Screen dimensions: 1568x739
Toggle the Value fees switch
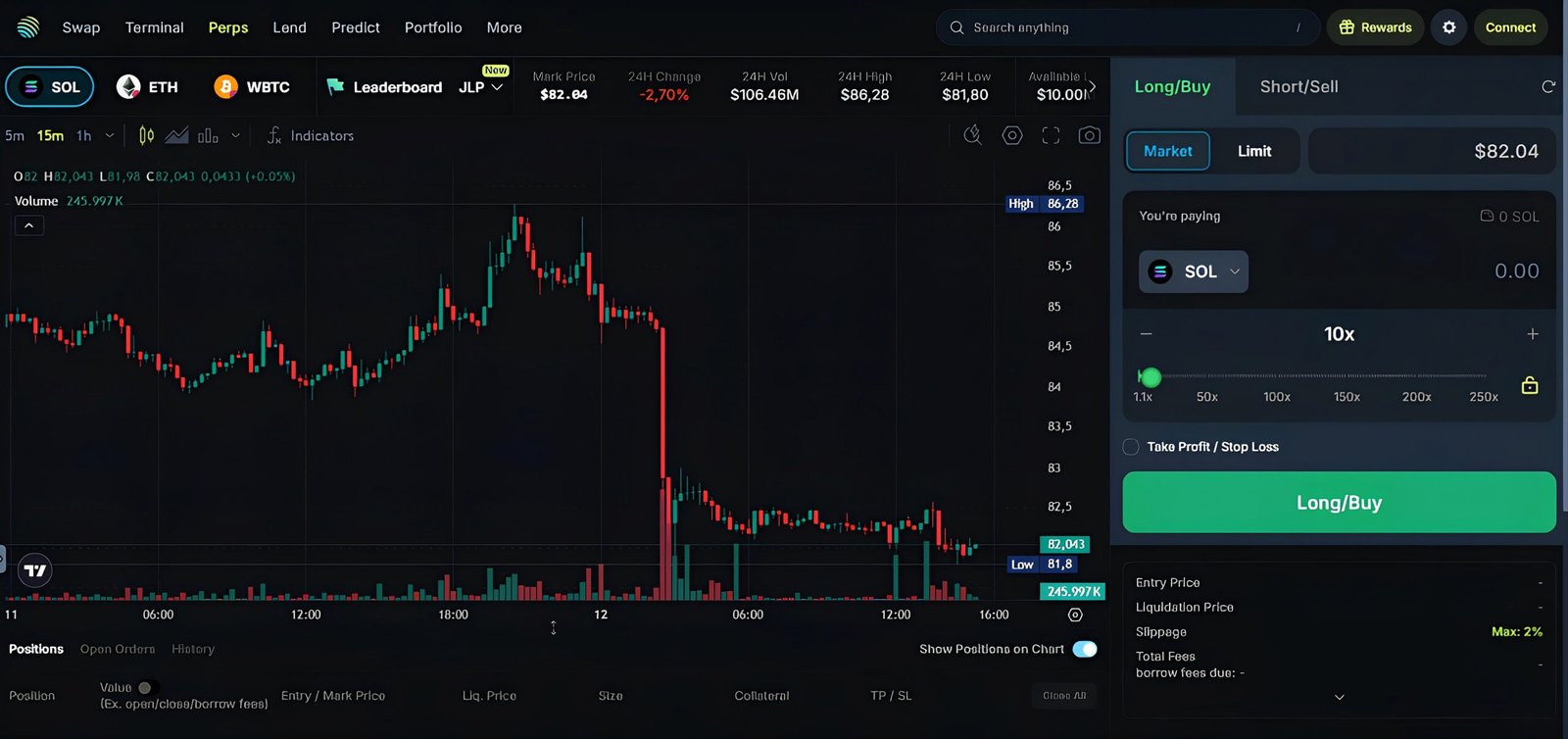point(148,688)
